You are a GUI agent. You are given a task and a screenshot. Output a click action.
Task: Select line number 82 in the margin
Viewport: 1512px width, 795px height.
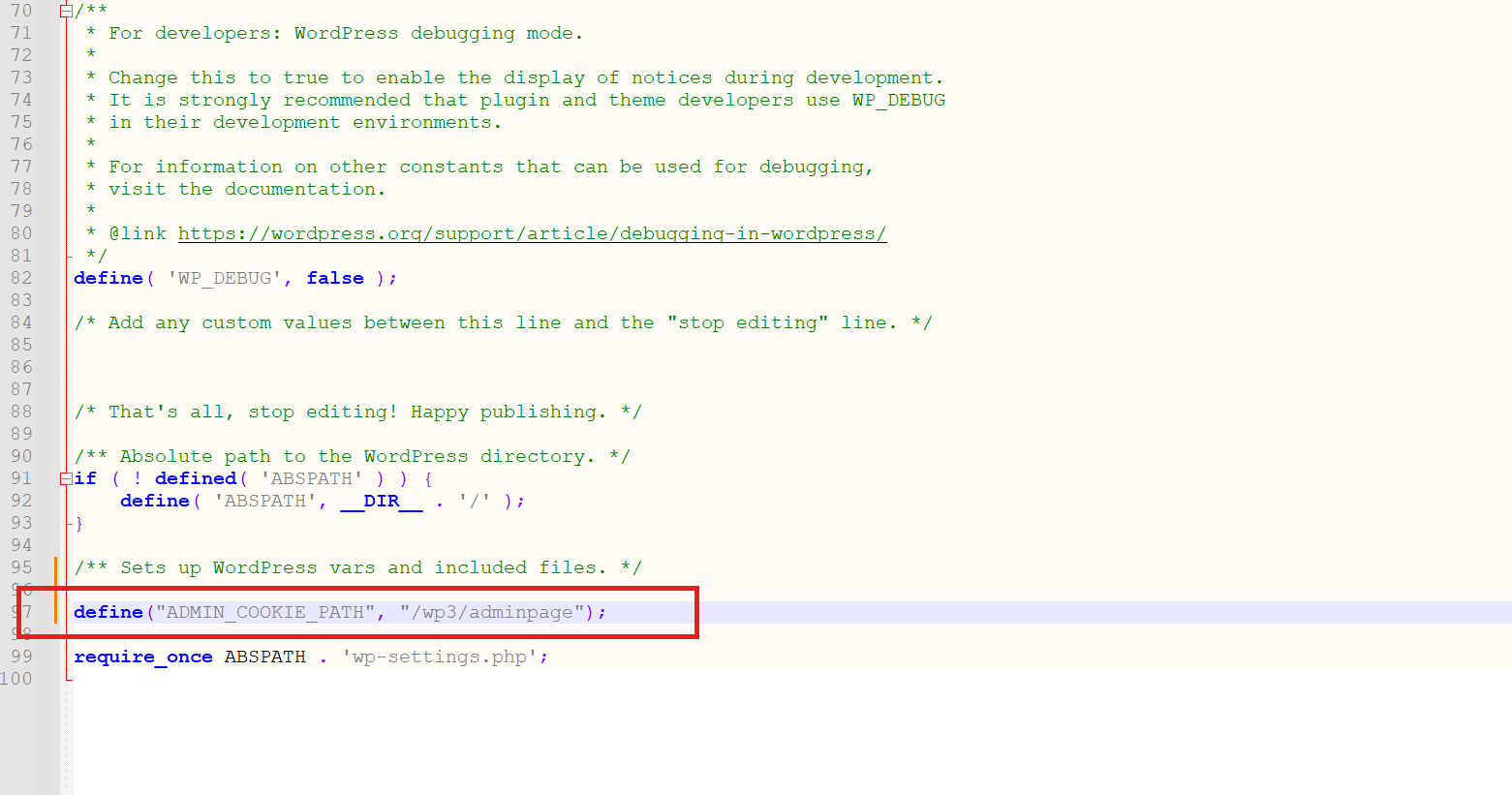(21, 278)
